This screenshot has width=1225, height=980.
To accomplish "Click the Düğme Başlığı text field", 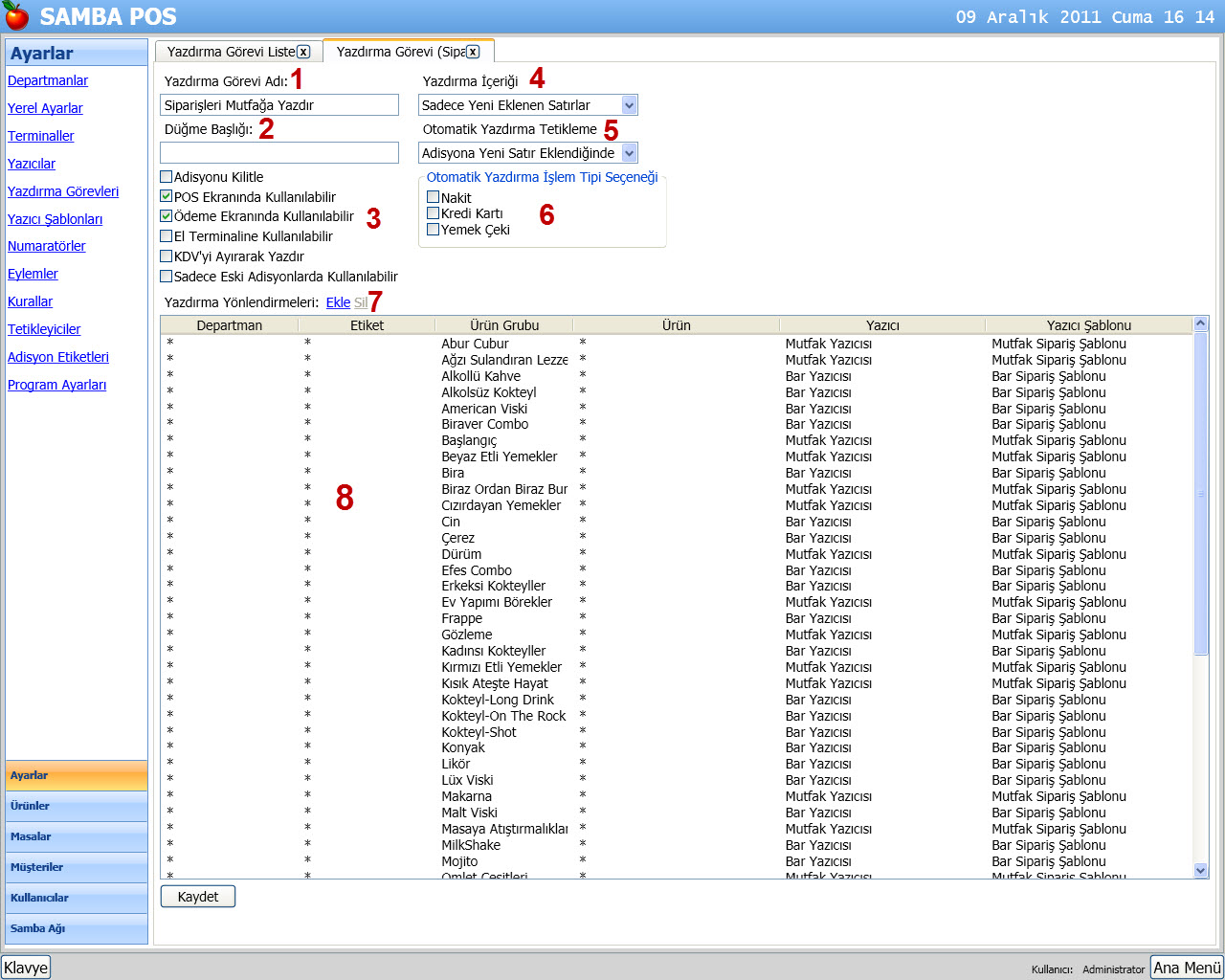I will coord(279,153).
